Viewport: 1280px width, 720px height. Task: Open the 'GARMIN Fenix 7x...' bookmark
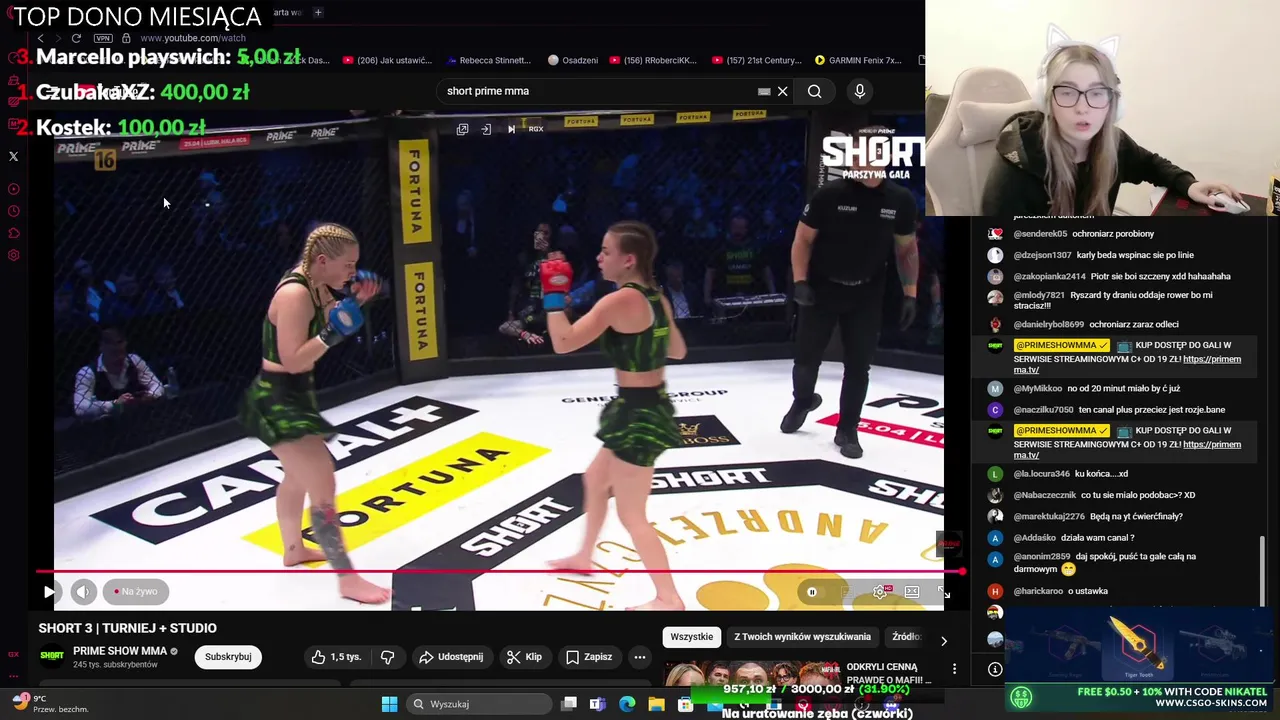858,60
